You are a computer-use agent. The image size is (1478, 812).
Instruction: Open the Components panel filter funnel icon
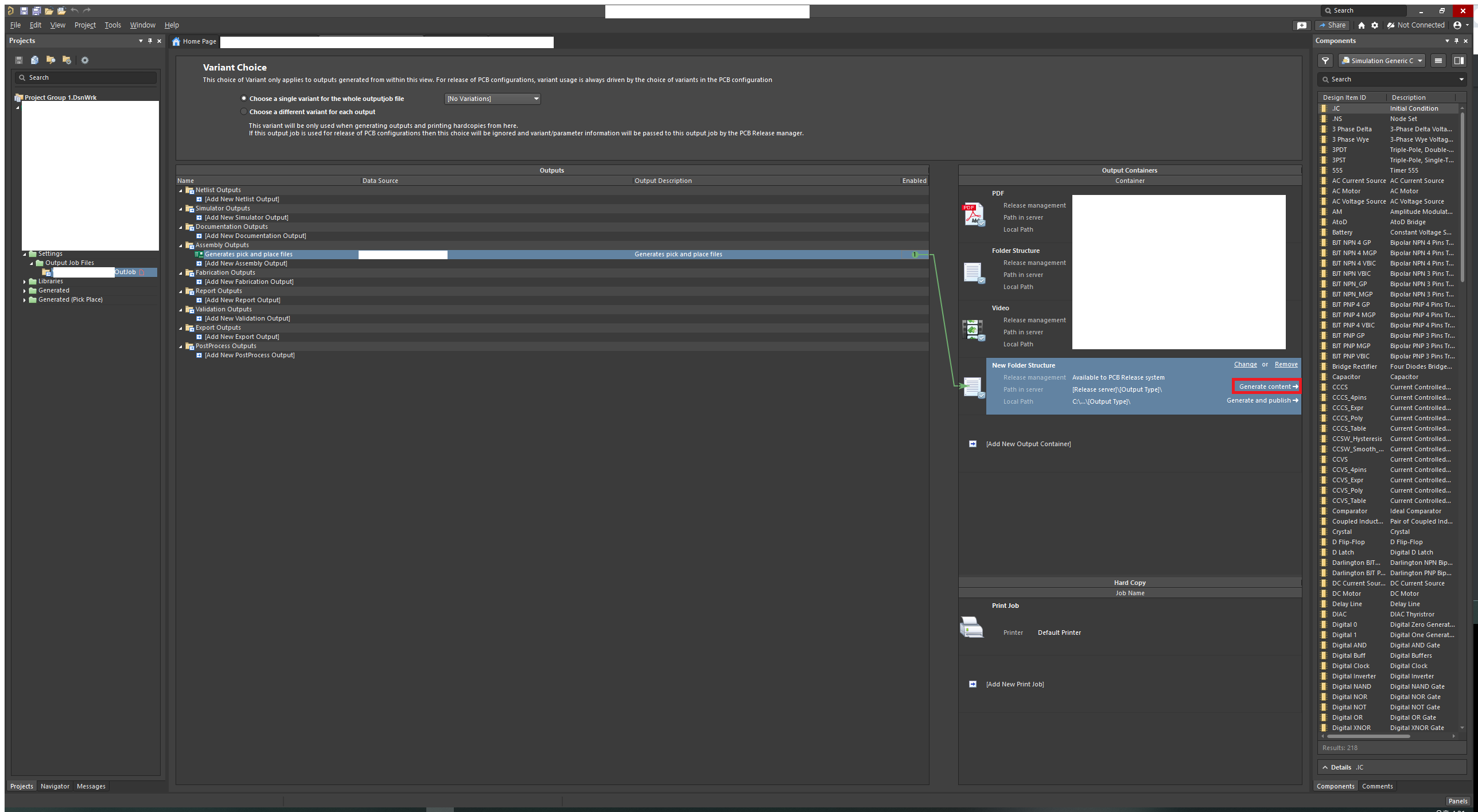pyautogui.click(x=1325, y=60)
